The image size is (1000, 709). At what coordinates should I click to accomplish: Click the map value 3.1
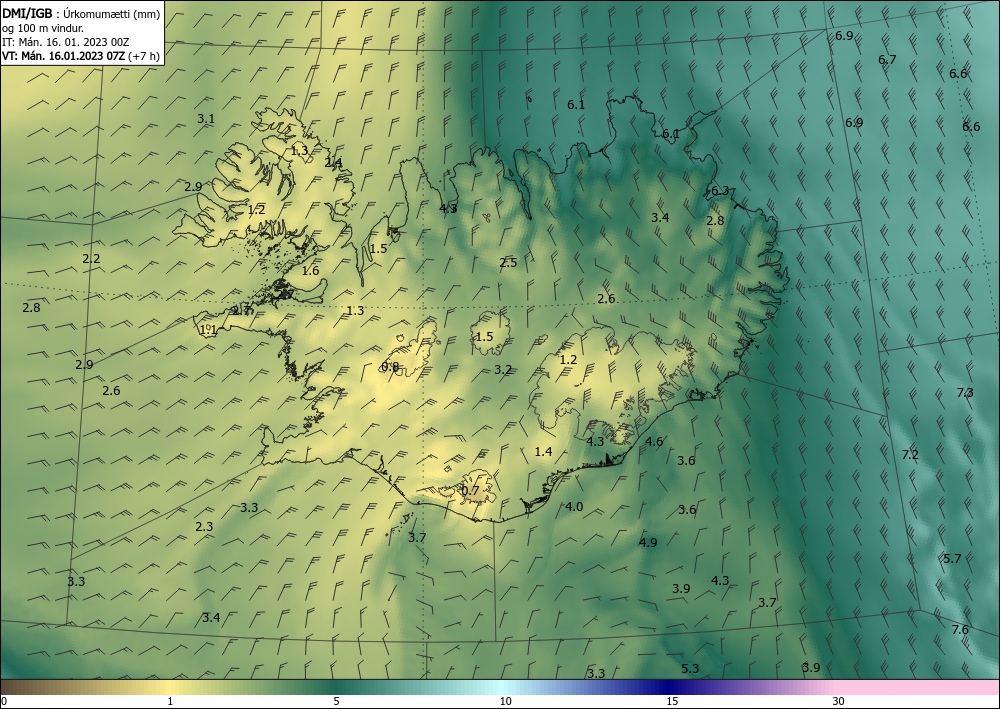click(206, 119)
